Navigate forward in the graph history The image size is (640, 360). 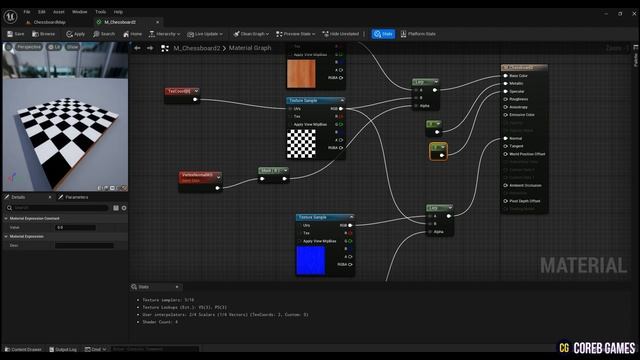pos(150,48)
